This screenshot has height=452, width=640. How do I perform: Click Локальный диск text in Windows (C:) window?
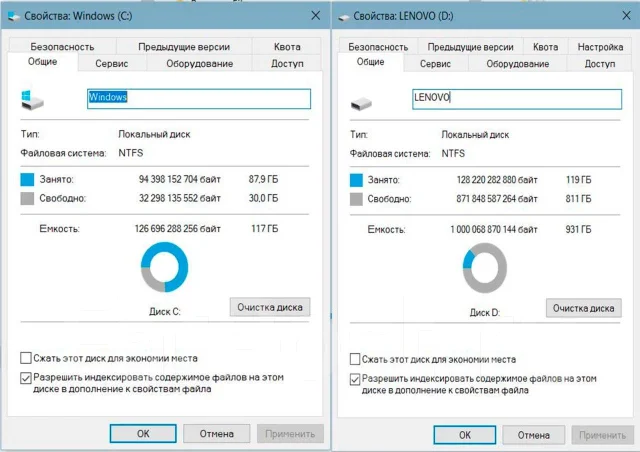point(154,134)
